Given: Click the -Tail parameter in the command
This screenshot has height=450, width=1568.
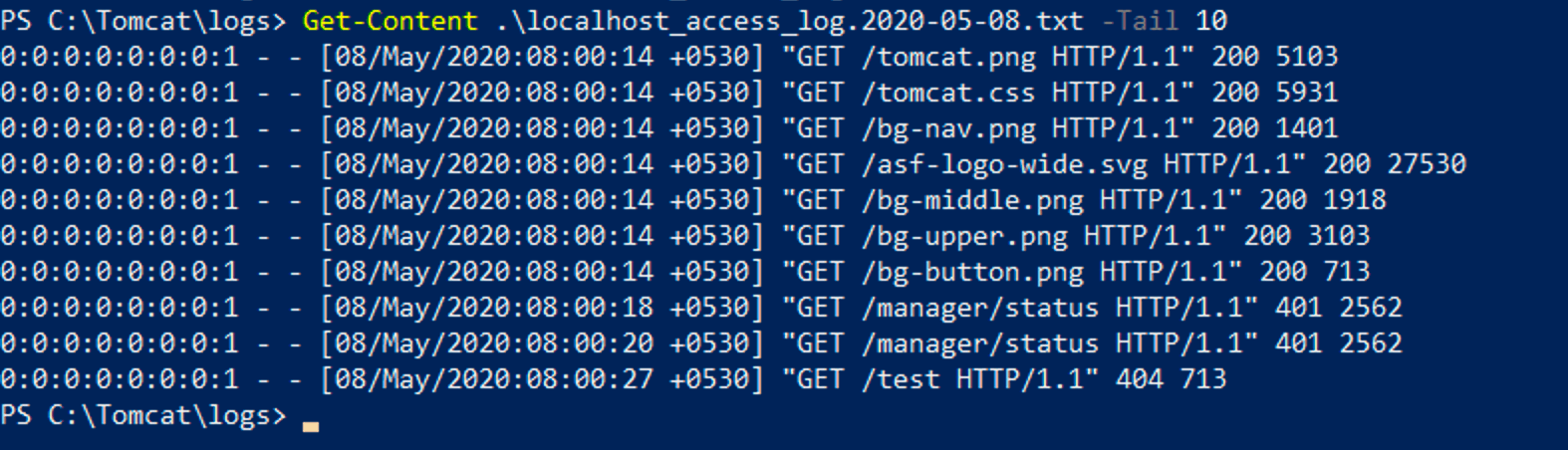Looking at the screenshot, I should (1140, 21).
